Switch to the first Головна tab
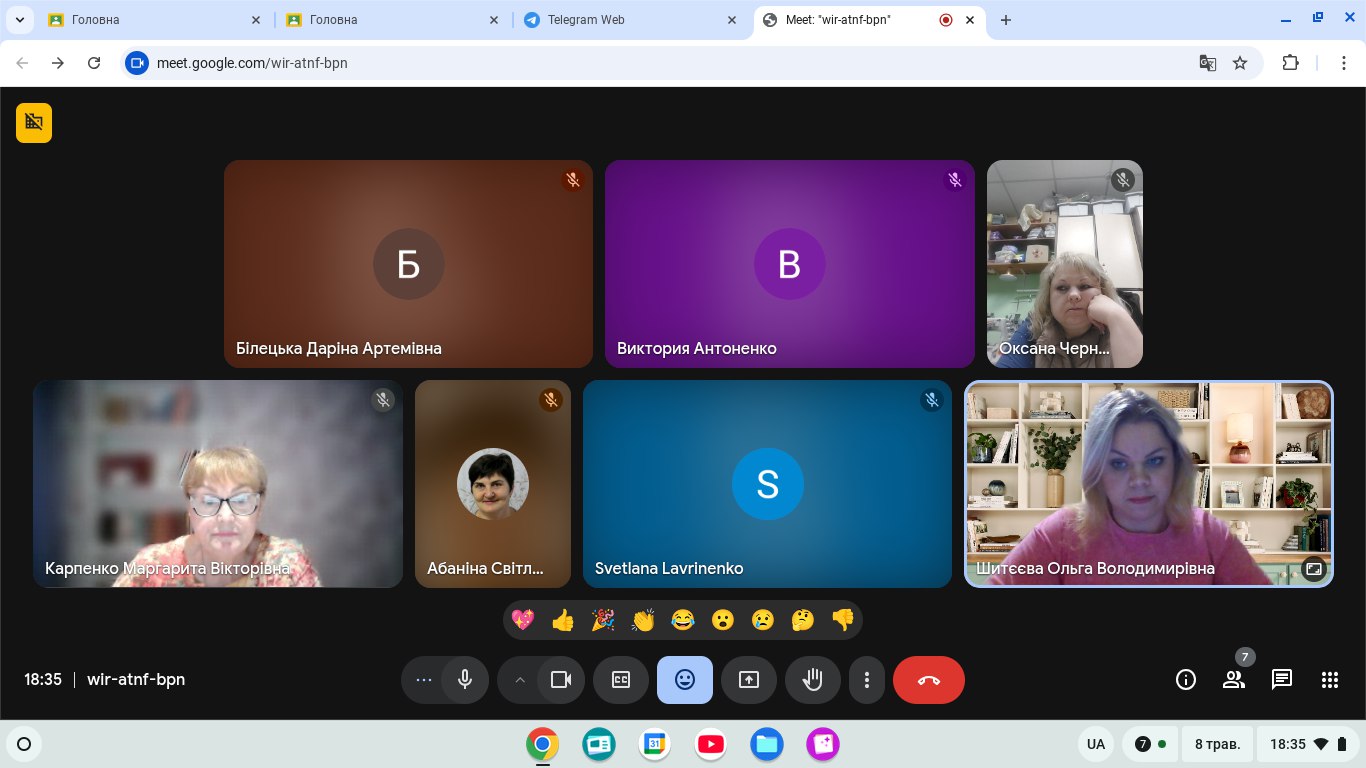Screen dimensions: 1366x768 [155, 20]
